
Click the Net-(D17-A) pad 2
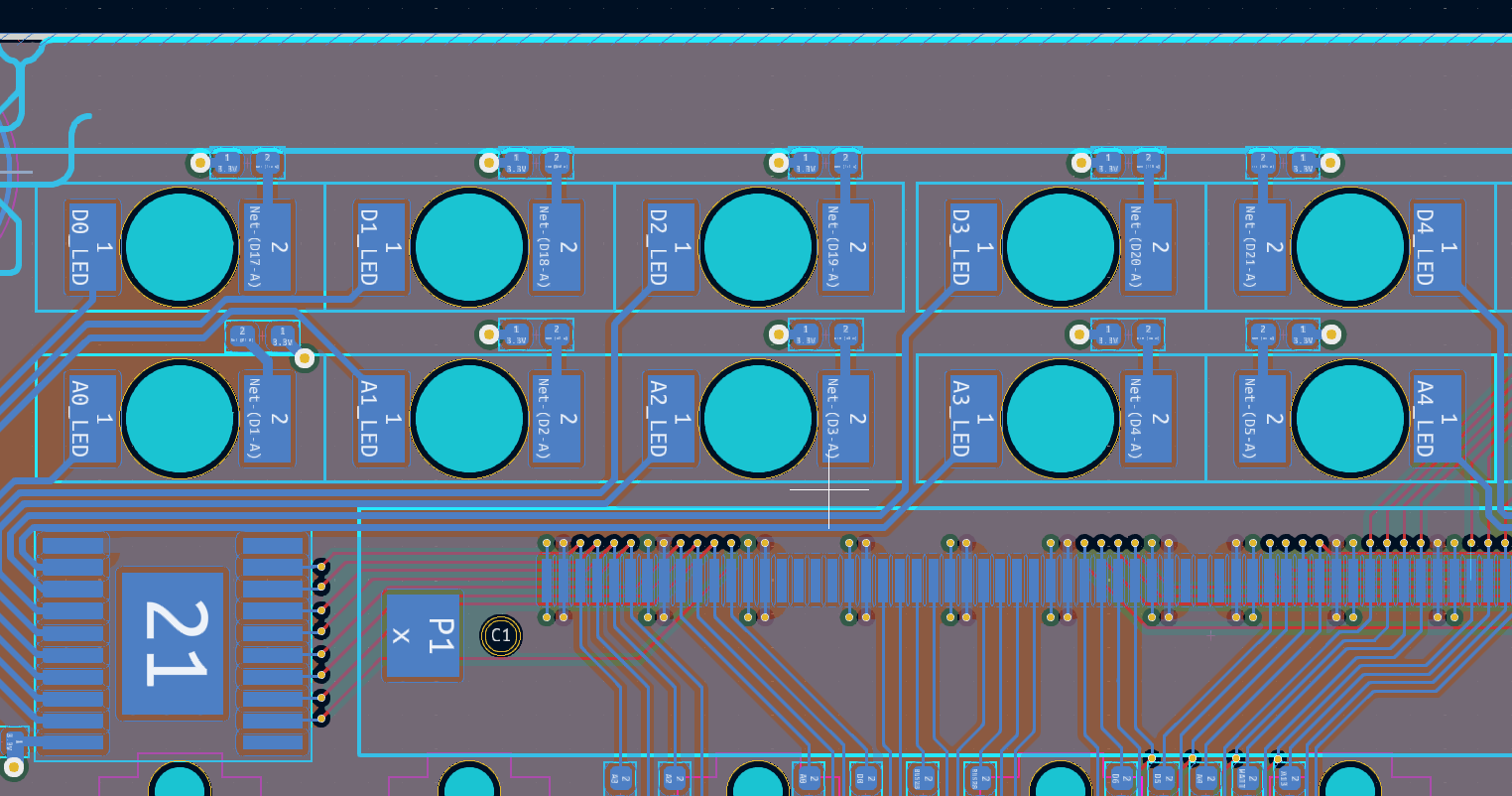267,247
